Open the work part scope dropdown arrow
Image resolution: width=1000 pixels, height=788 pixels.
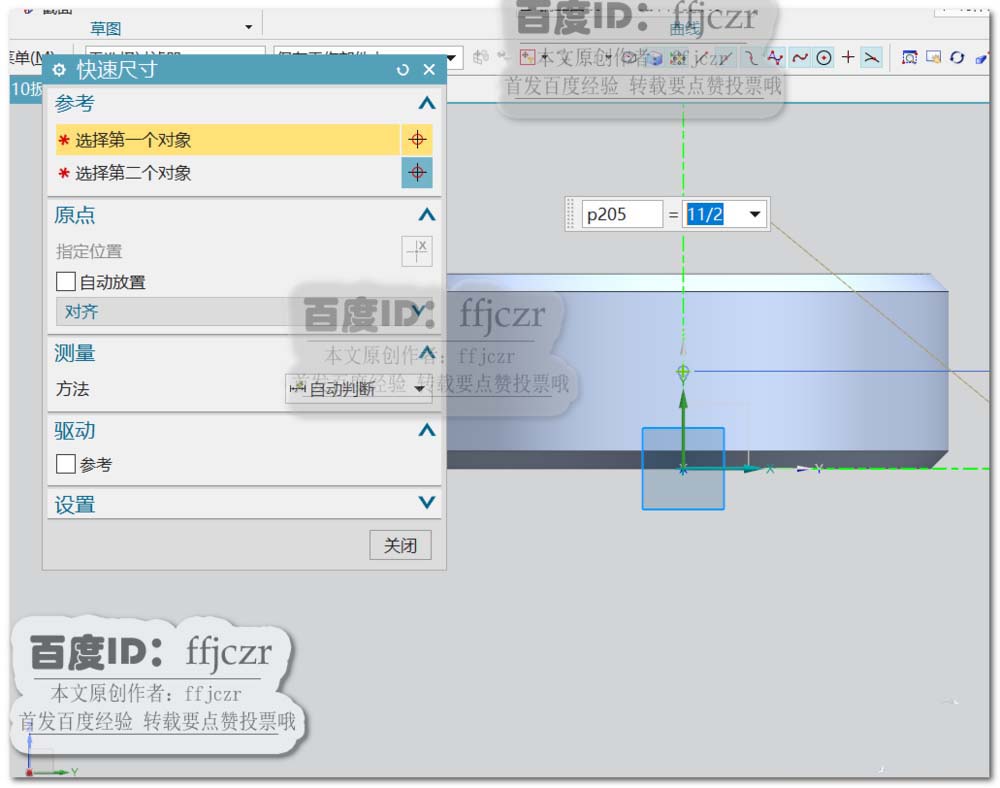[452, 58]
